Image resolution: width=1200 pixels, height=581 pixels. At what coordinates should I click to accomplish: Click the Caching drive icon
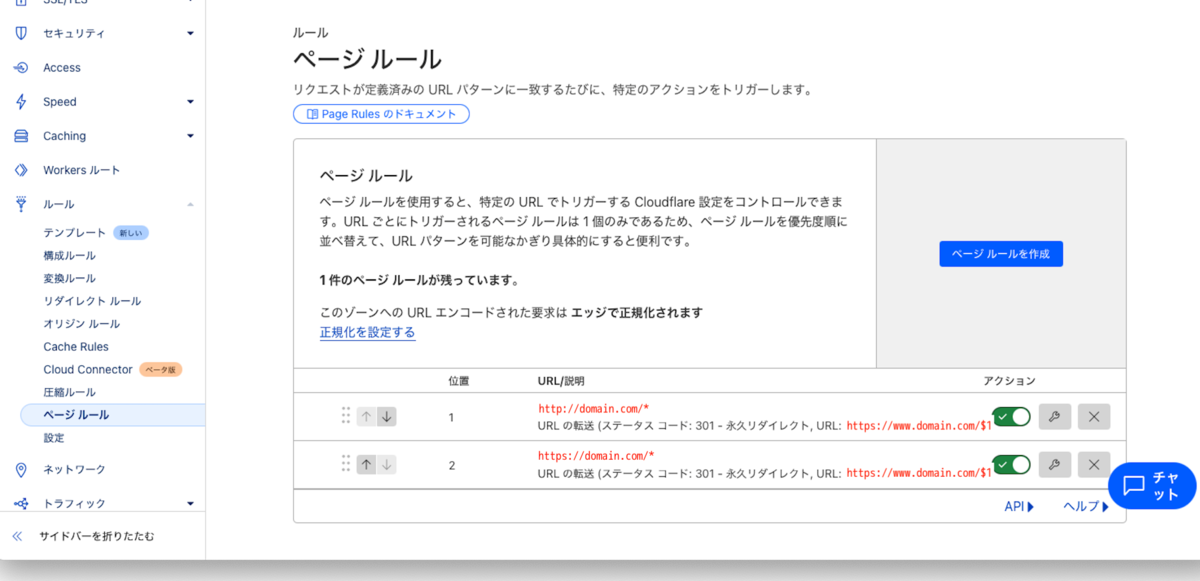(x=21, y=136)
